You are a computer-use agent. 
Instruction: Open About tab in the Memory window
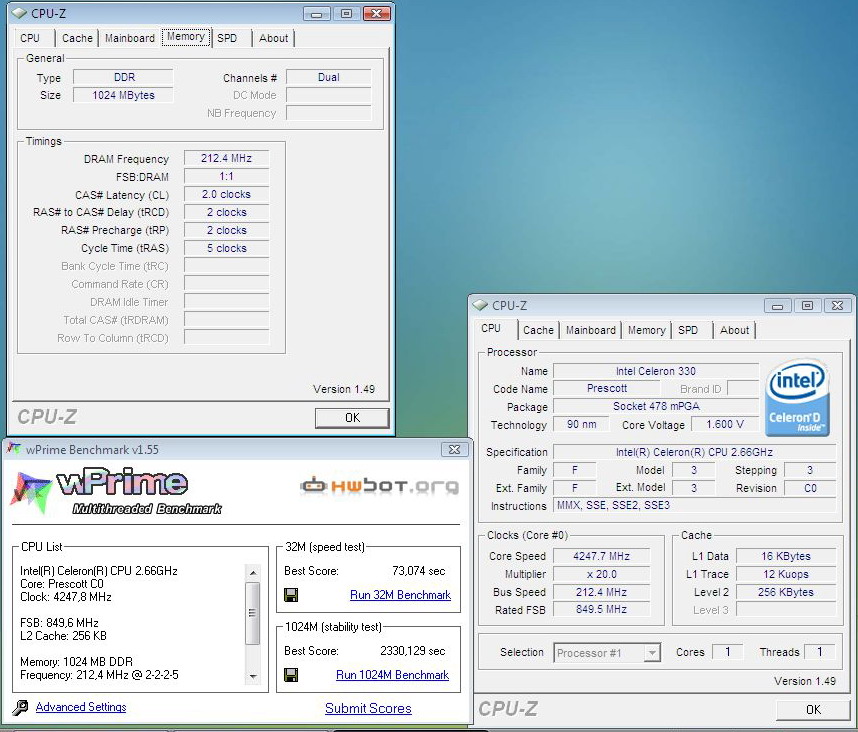(x=274, y=38)
